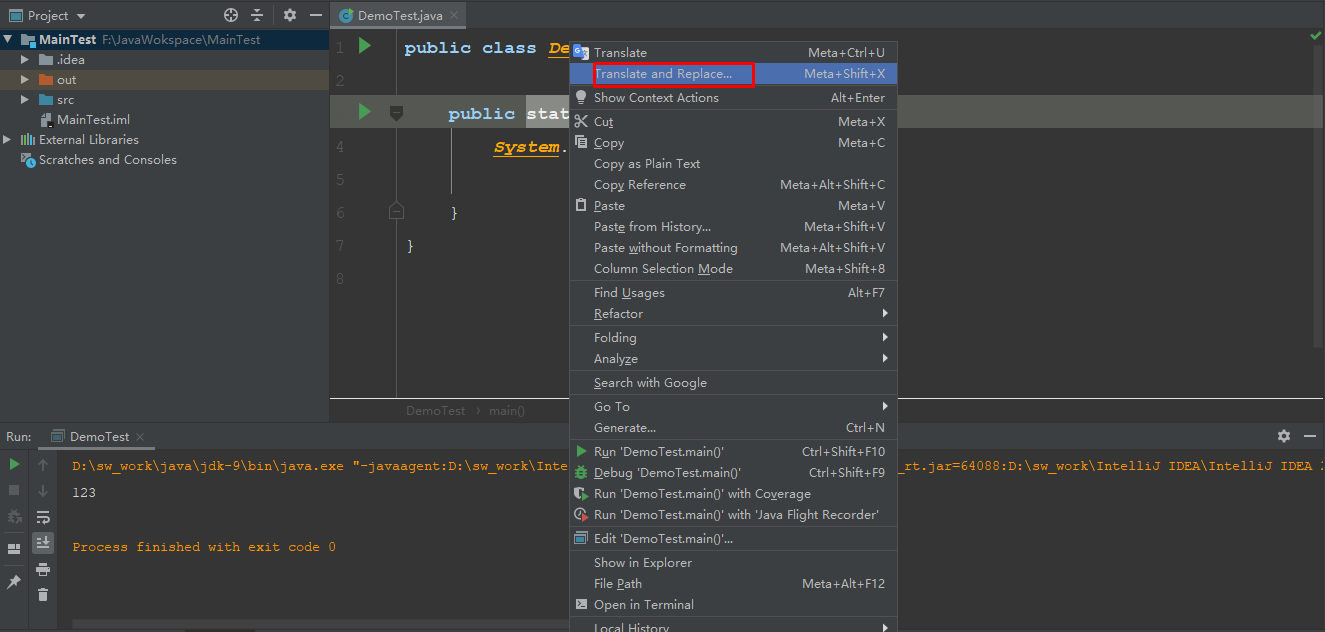Open the Run panel settings gear
The height and width of the screenshot is (632, 1325).
[x=1283, y=436]
